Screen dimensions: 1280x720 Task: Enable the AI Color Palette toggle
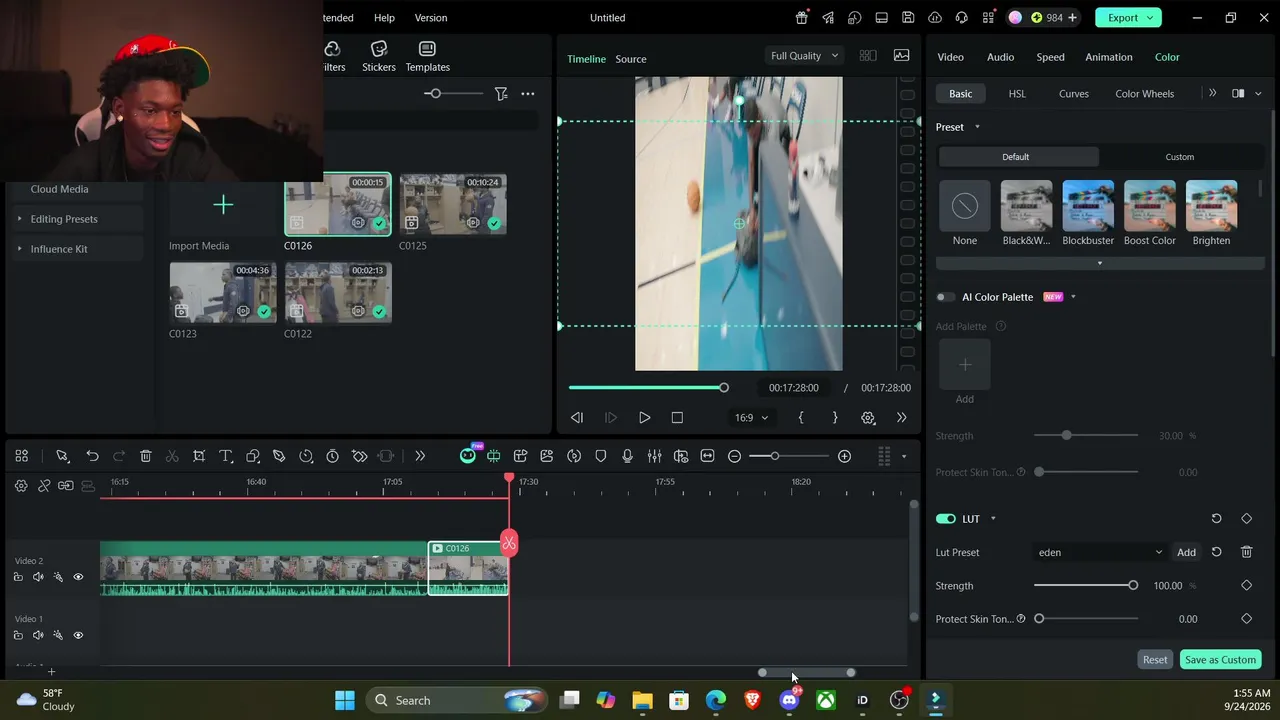point(946,297)
